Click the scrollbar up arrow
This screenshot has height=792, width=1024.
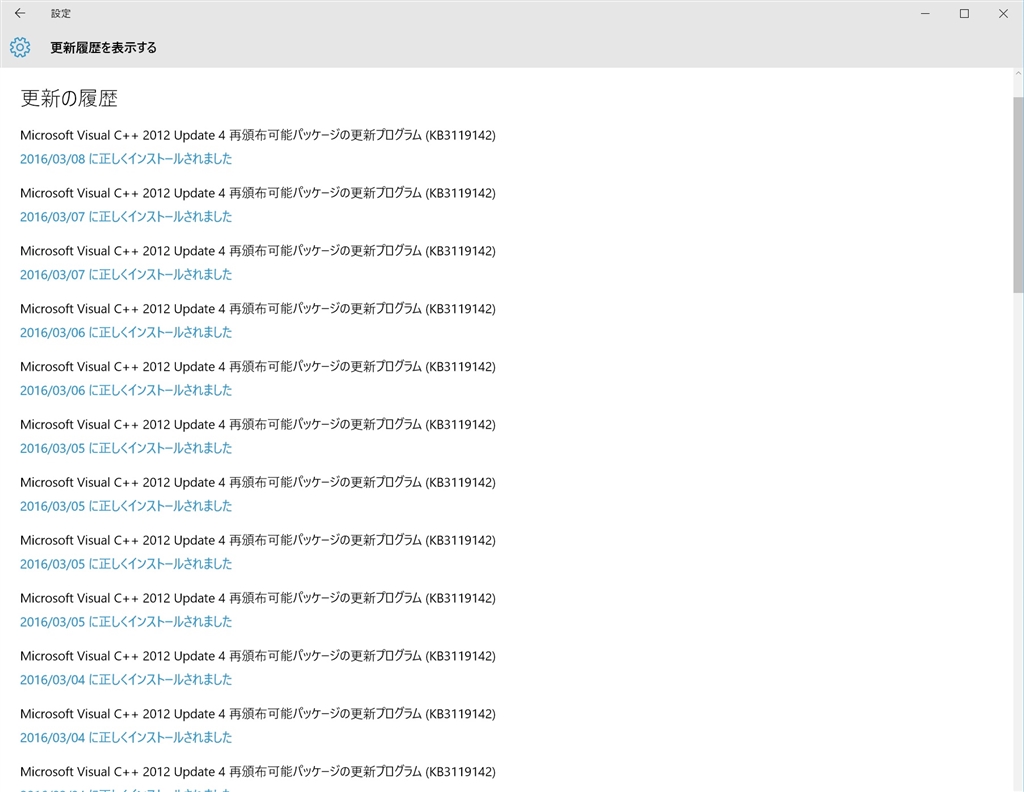[x=1018, y=73]
